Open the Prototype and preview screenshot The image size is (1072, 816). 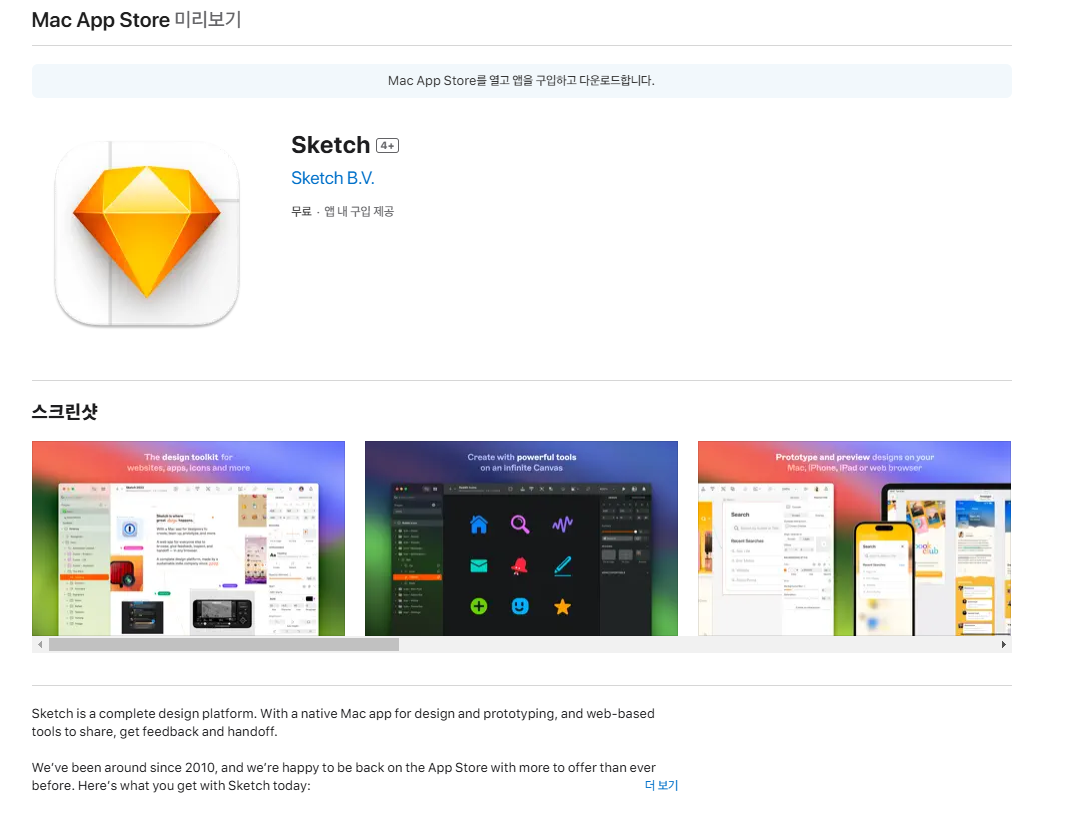tap(855, 539)
